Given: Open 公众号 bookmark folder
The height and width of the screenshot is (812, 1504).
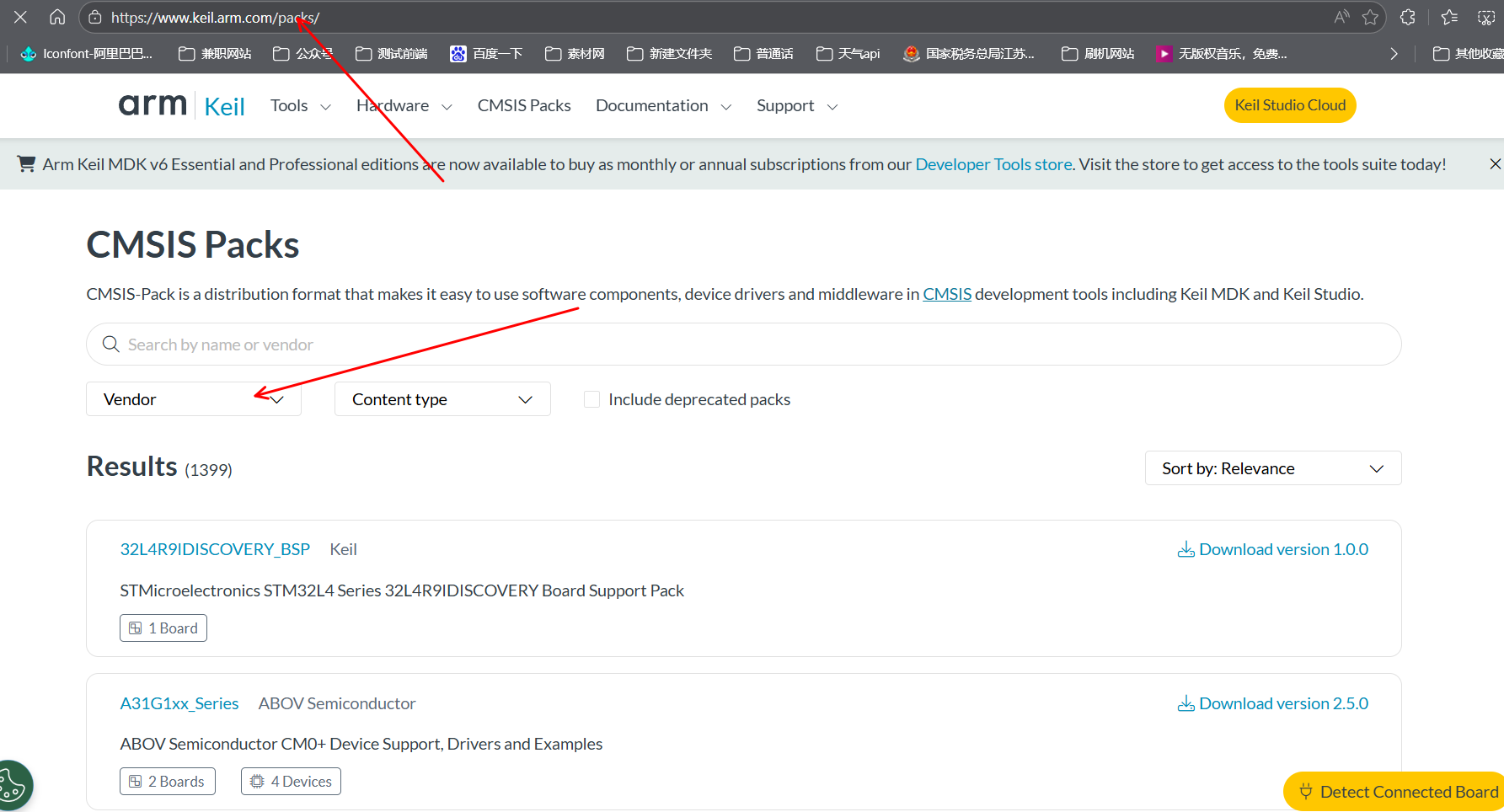Looking at the screenshot, I should coord(303,54).
